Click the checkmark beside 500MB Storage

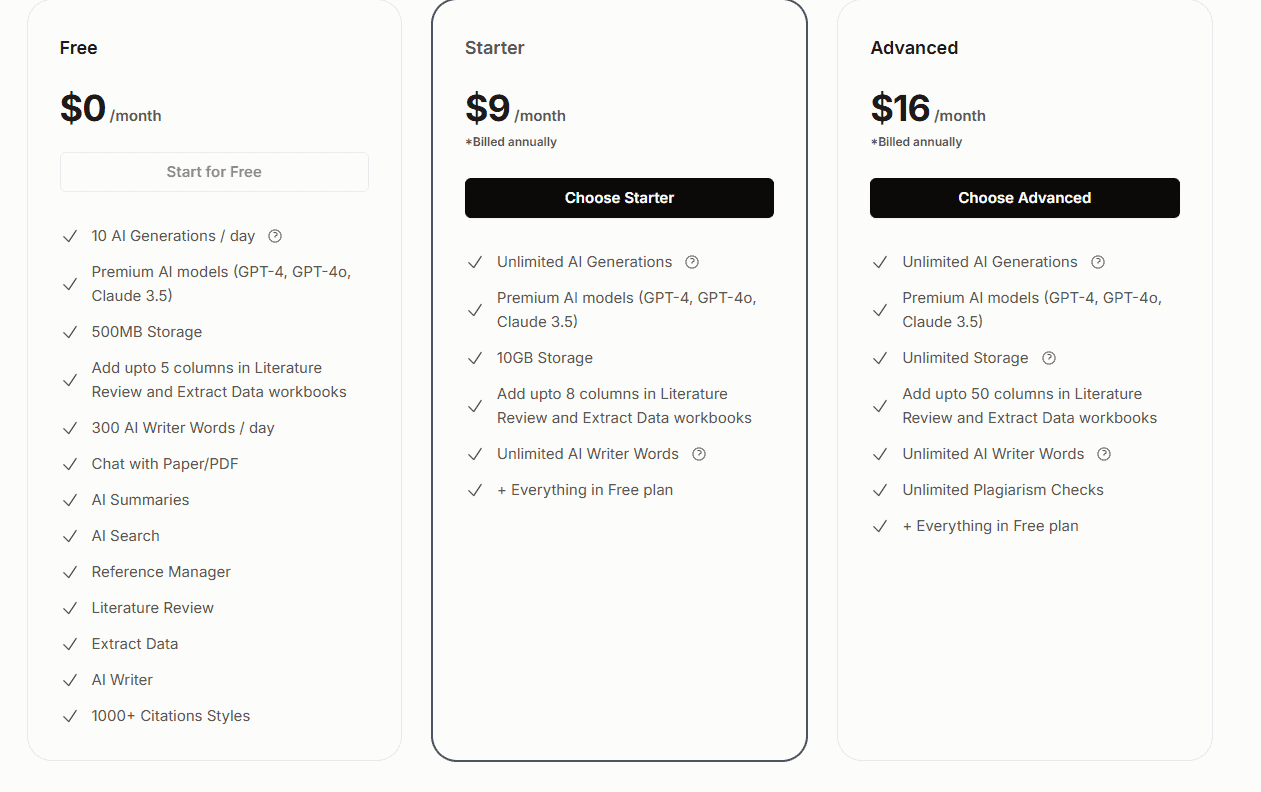(x=70, y=331)
